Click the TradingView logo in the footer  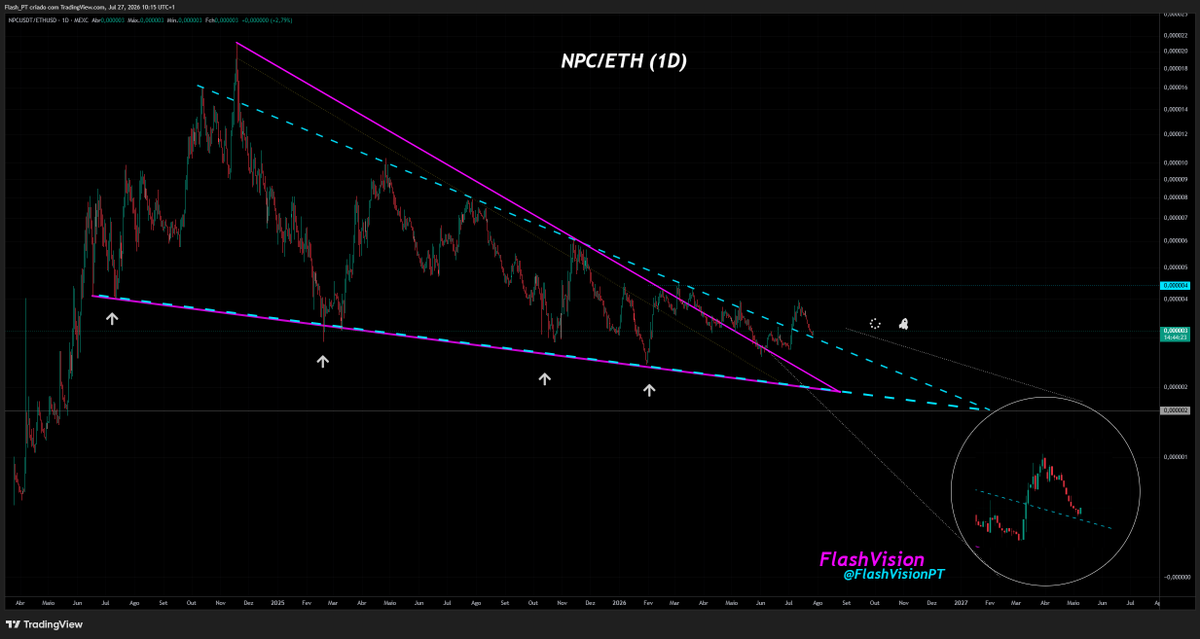tap(43, 624)
